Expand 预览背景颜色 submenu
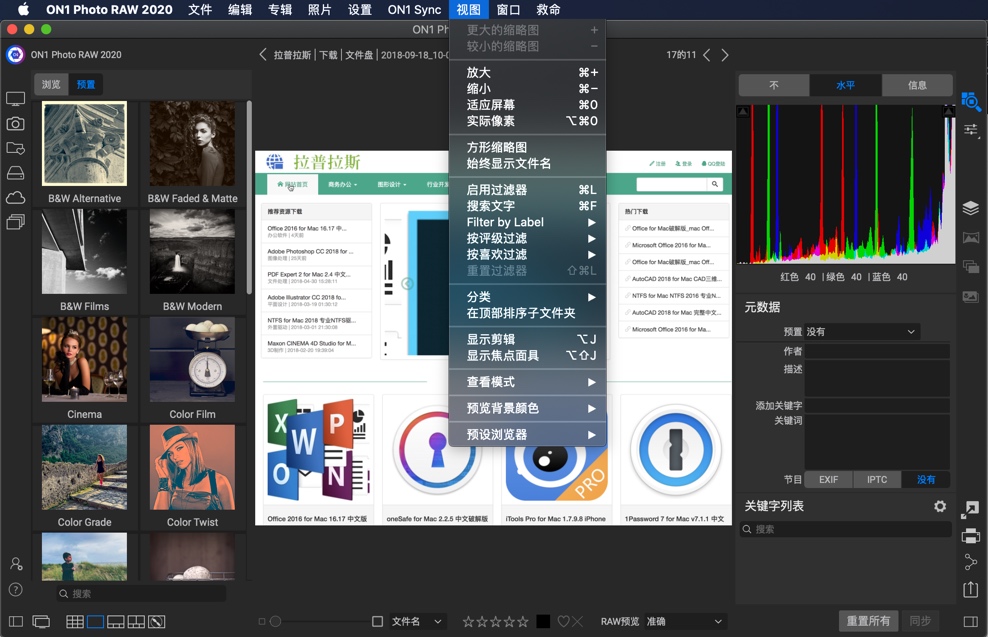The image size is (988, 637). click(527, 408)
